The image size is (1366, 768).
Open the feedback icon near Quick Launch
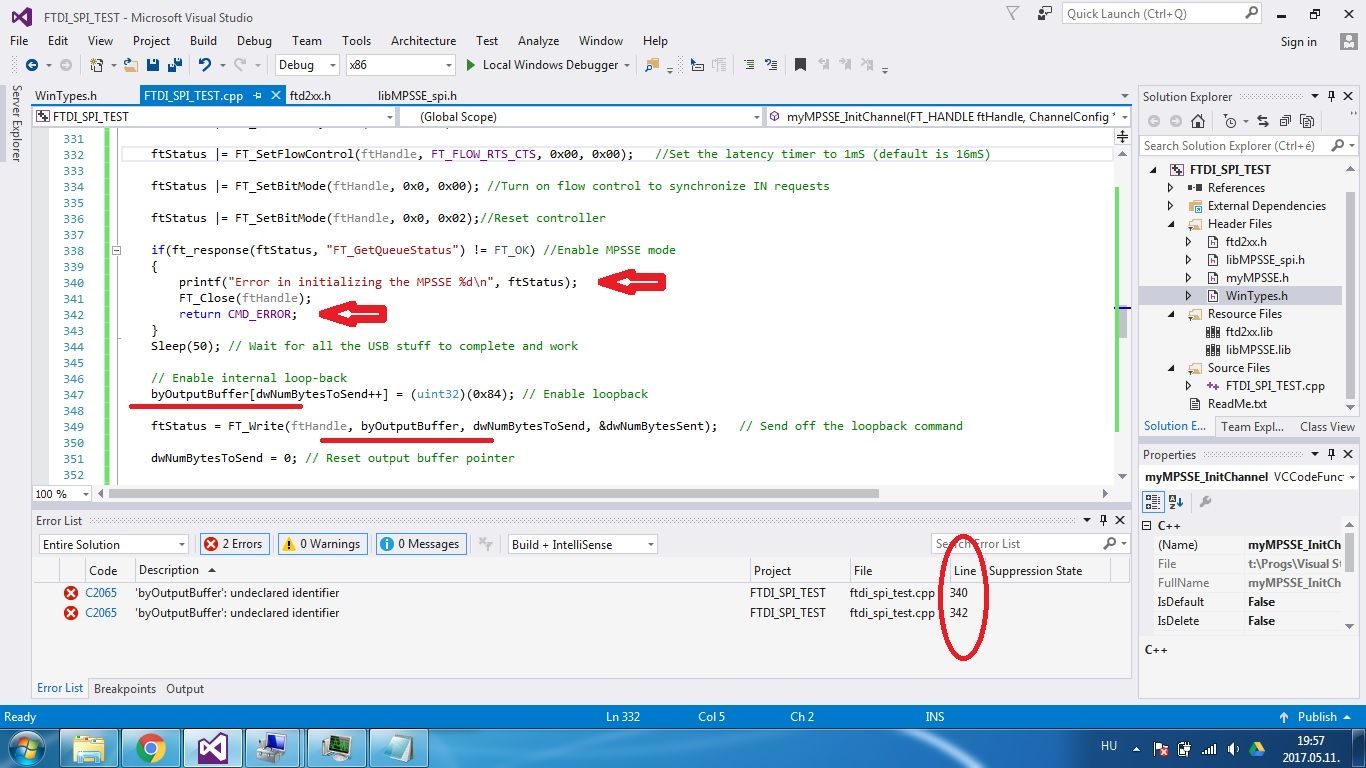point(1045,14)
